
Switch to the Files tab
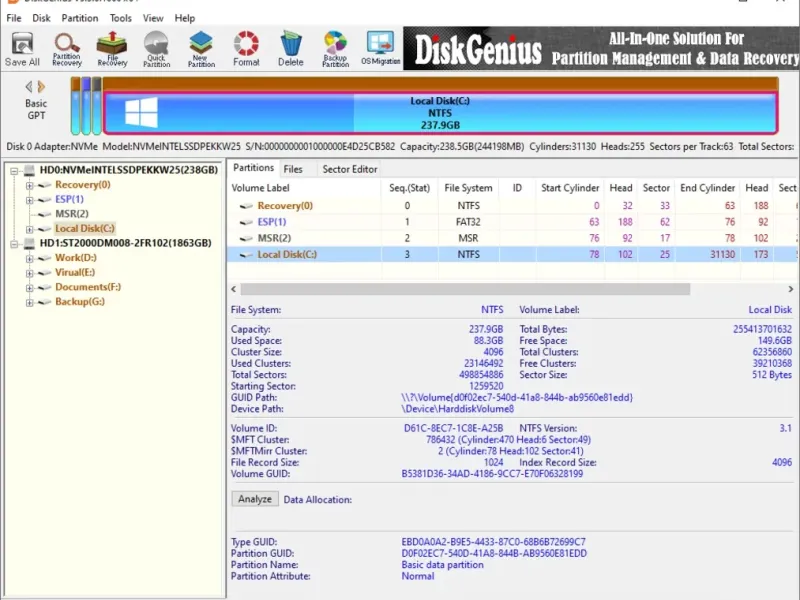[x=293, y=169]
